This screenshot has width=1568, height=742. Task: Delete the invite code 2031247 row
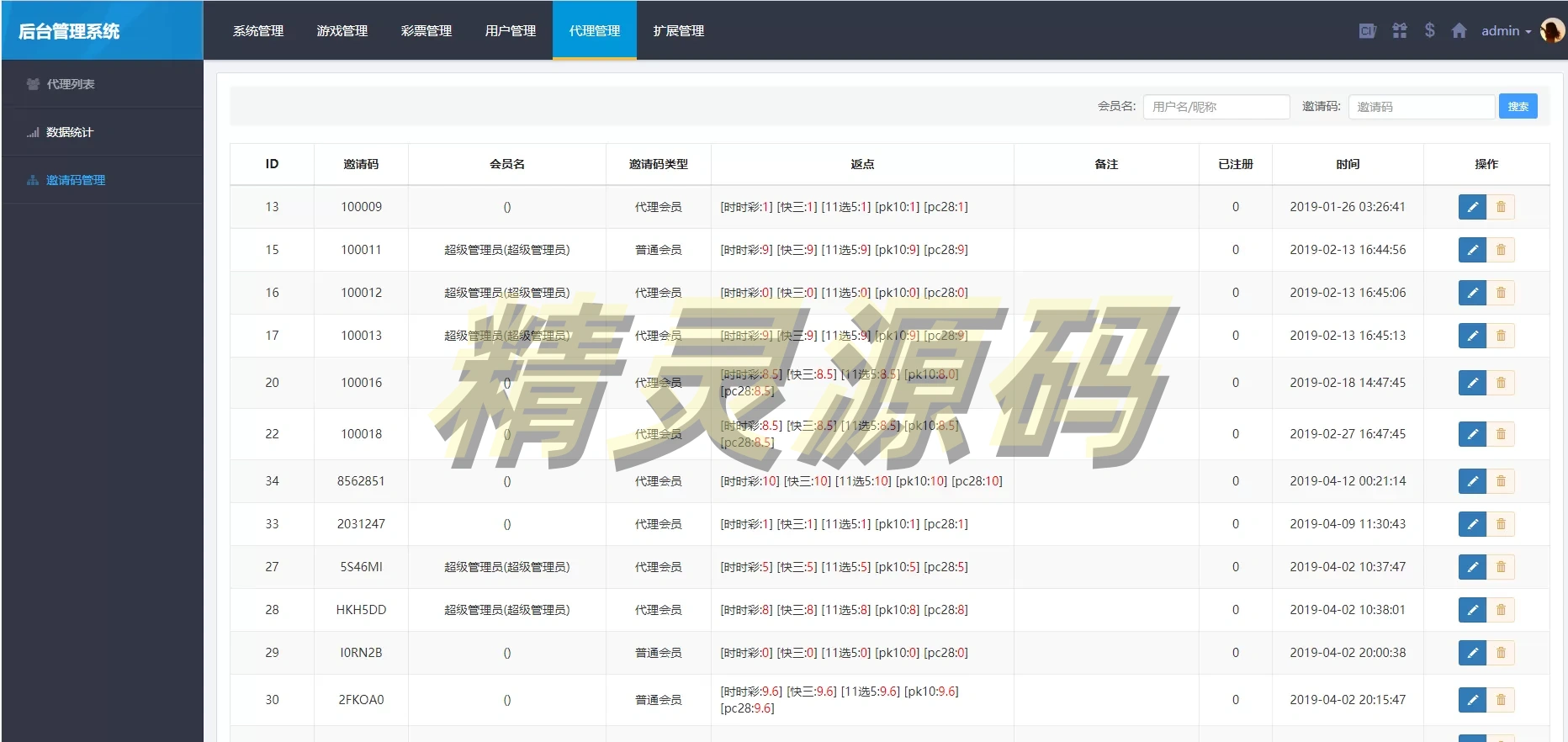(x=1501, y=524)
